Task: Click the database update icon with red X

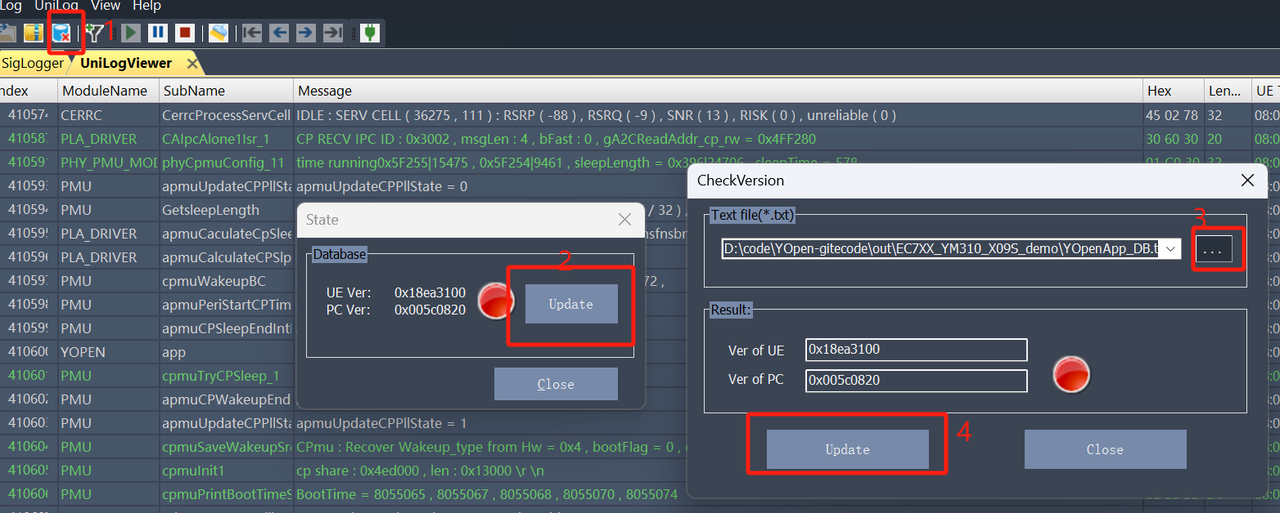Action: pos(62,33)
